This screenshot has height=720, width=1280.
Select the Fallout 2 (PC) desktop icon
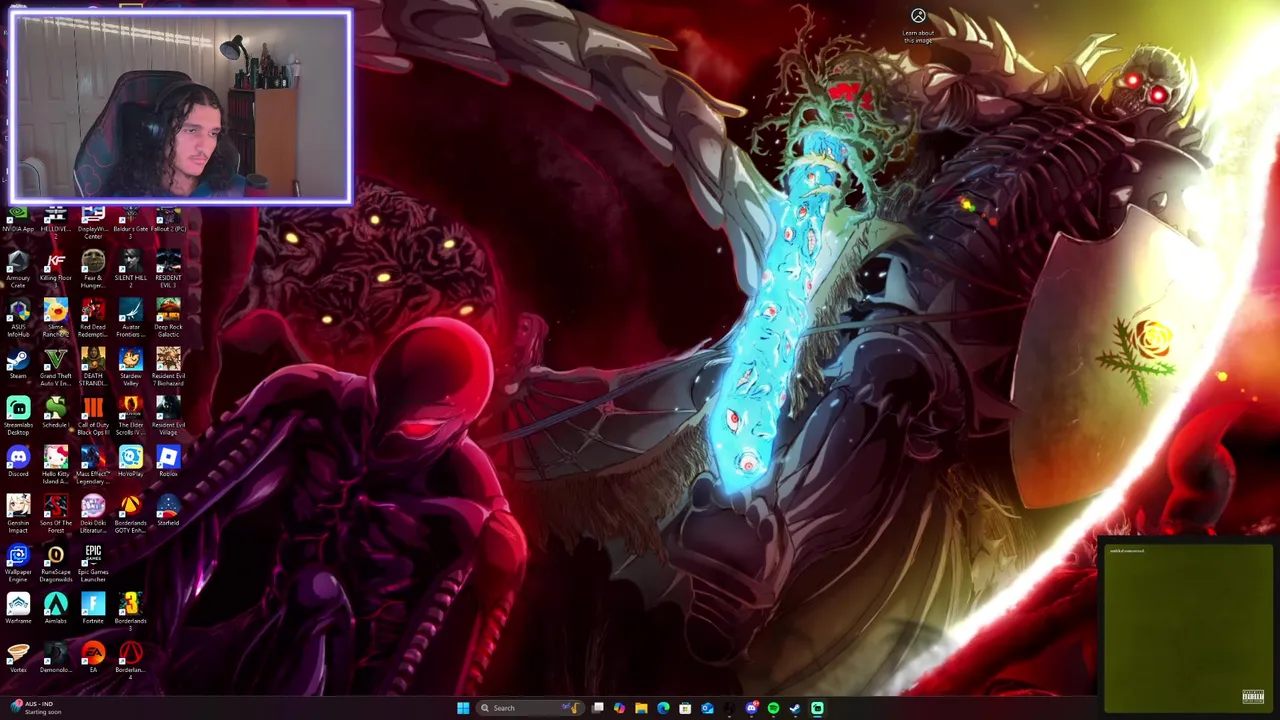168,219
